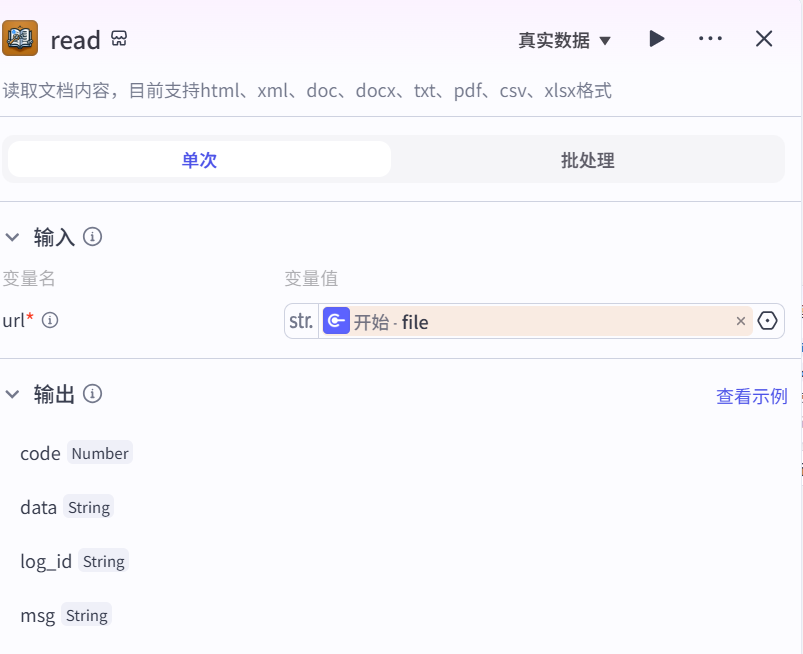Open the three-dot more options menu
Screen dimensions: 803x654
pyautogui.click(x=710, y=39)
